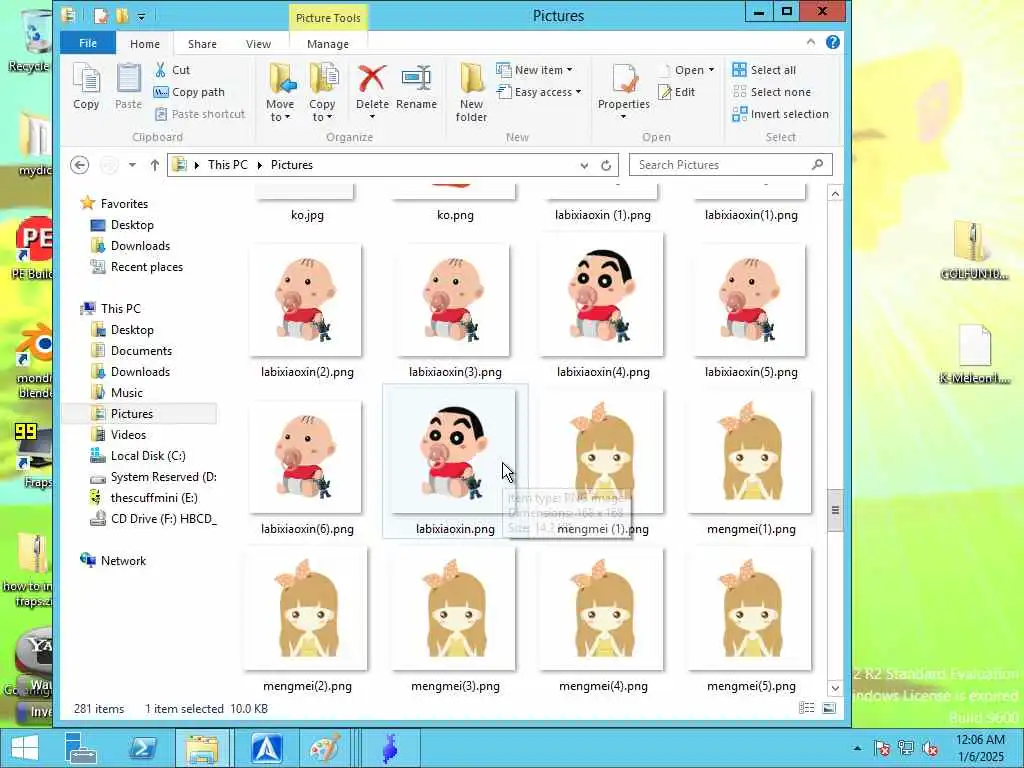Switch to the Manage ribbon tab
The image size is (1024, 768).
tap(328, 44)
